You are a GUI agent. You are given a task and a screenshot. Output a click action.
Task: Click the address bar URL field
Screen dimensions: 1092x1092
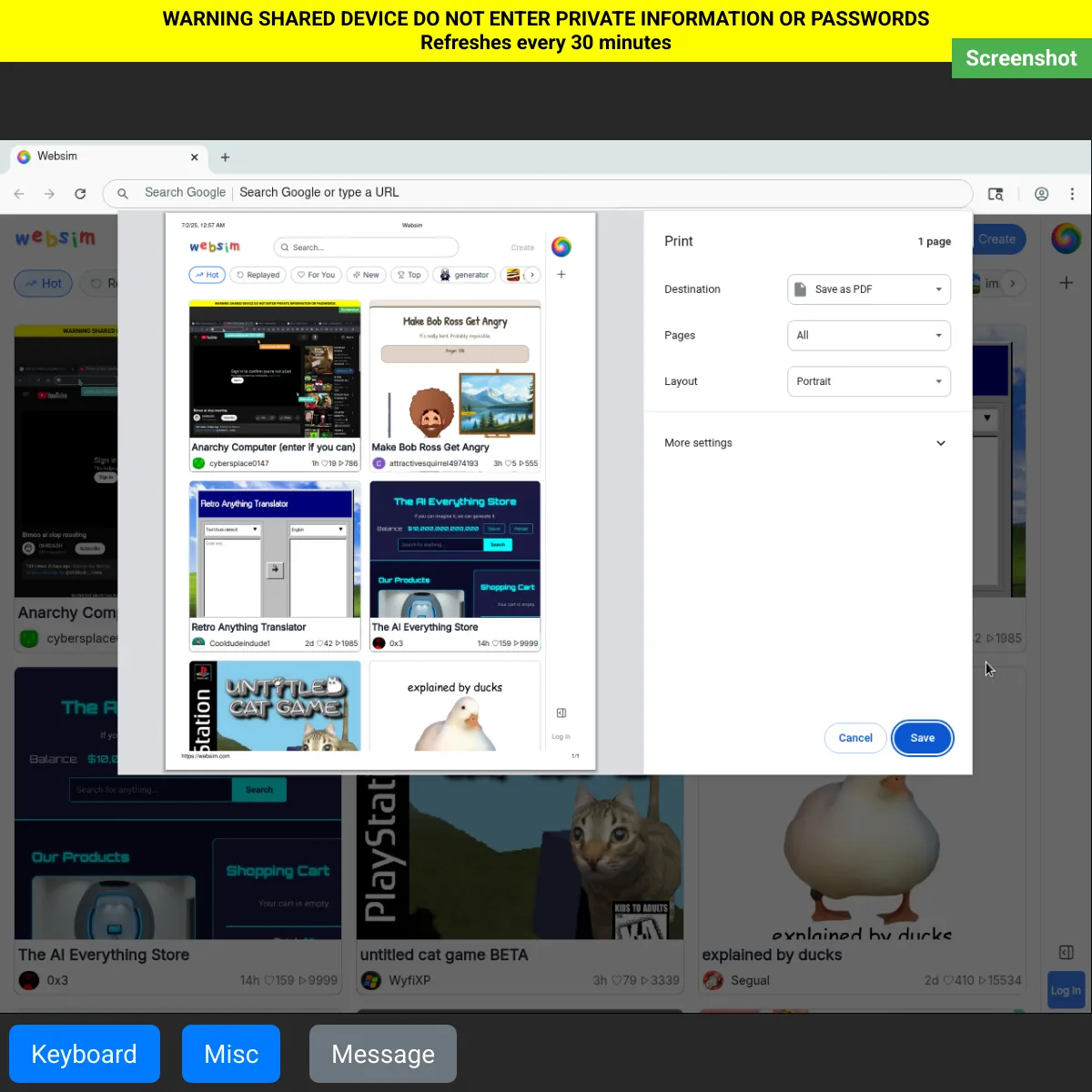[546, 193]
